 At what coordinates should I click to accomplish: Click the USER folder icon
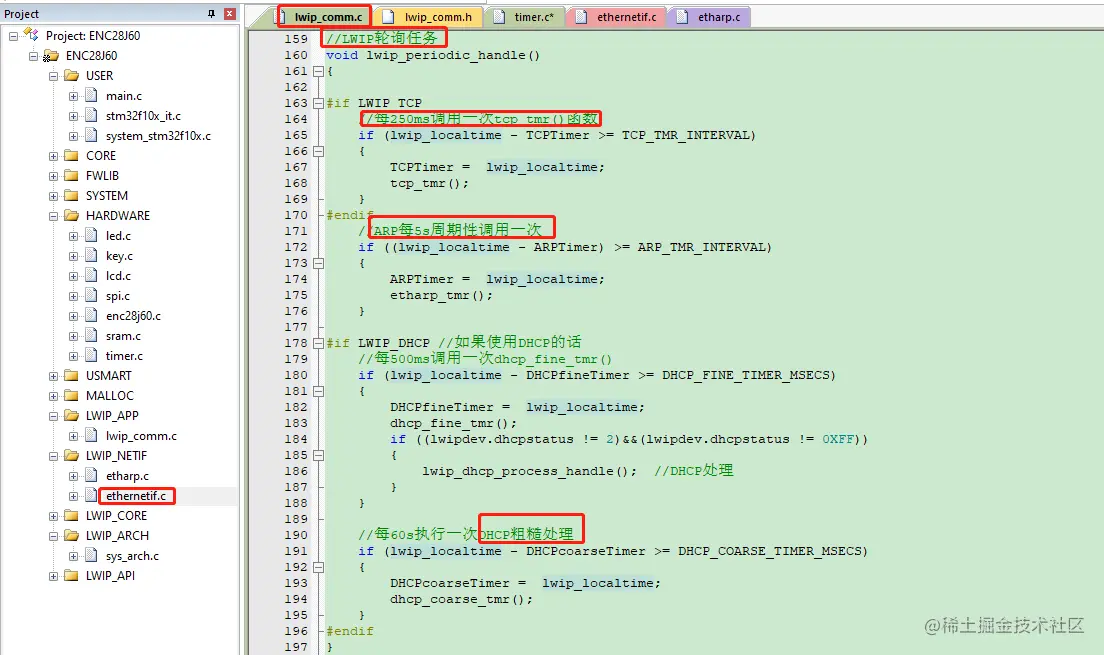pyautogui.click(x=71, y=75)
